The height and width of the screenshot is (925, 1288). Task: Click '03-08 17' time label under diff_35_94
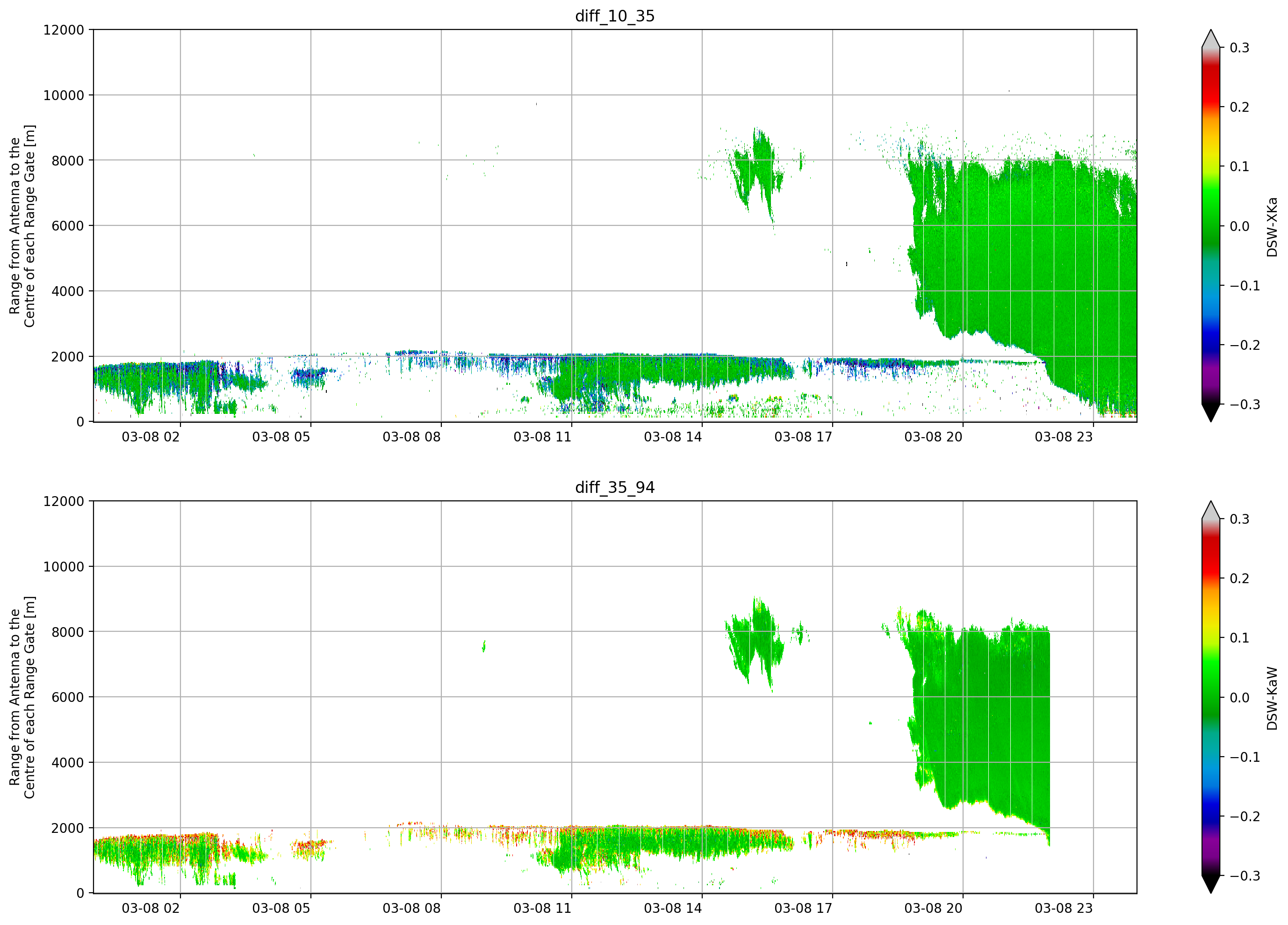point(803,909)
